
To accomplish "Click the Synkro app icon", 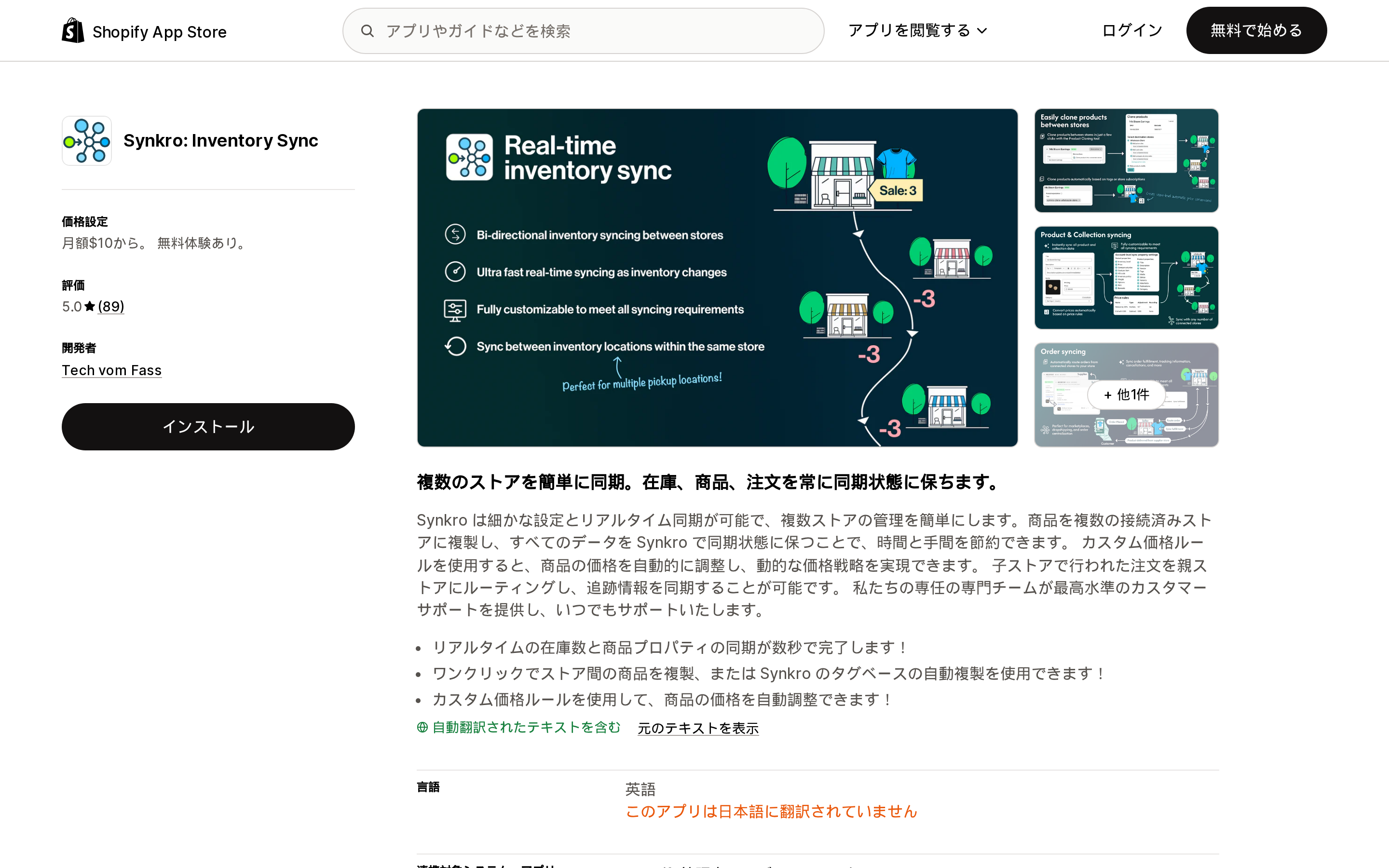I will 87,141.
